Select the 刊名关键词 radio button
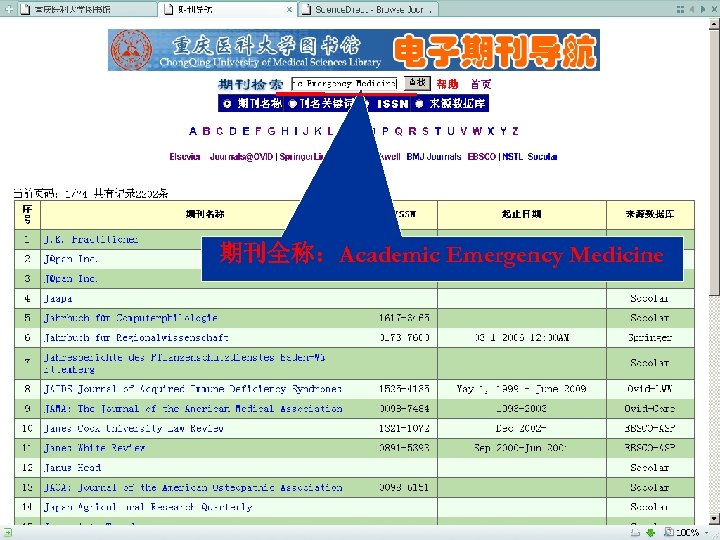Viewport: 720px width, 540px height. pyautogui.click(x=292, y=104)
